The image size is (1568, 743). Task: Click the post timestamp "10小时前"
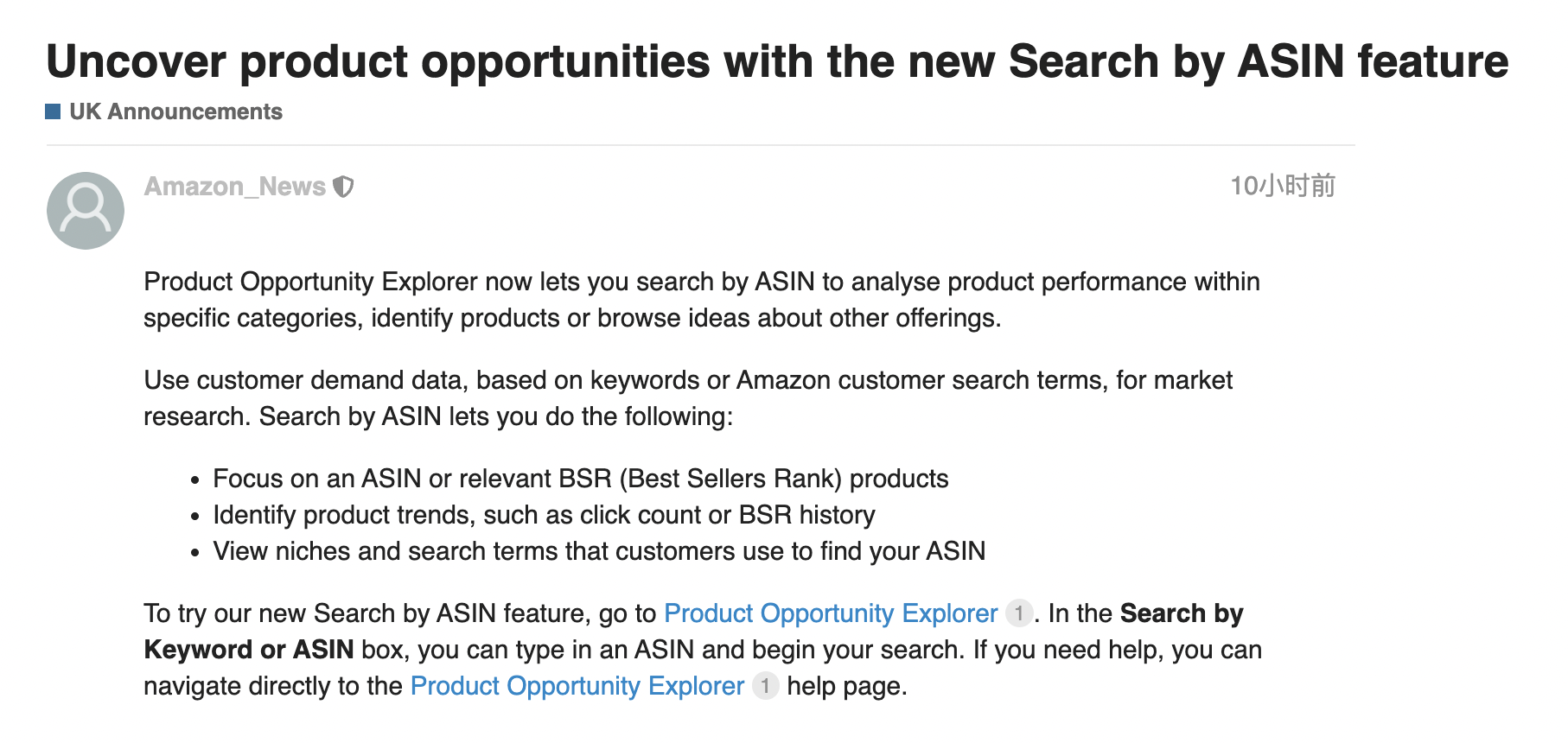pos(1282,186)
